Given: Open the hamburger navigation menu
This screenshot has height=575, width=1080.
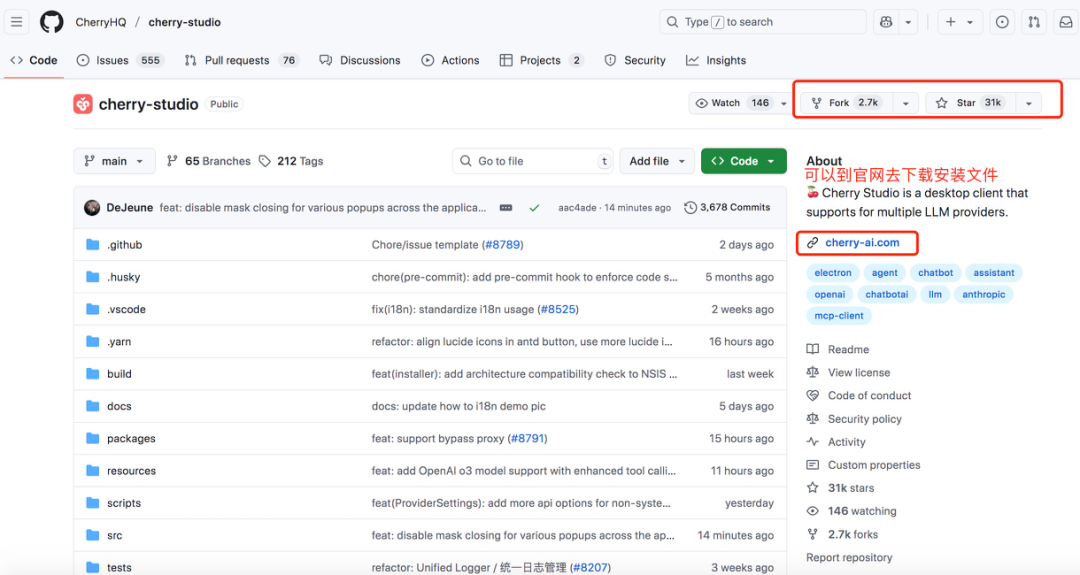Looking at the screenshot, I should tap(17, 22).
